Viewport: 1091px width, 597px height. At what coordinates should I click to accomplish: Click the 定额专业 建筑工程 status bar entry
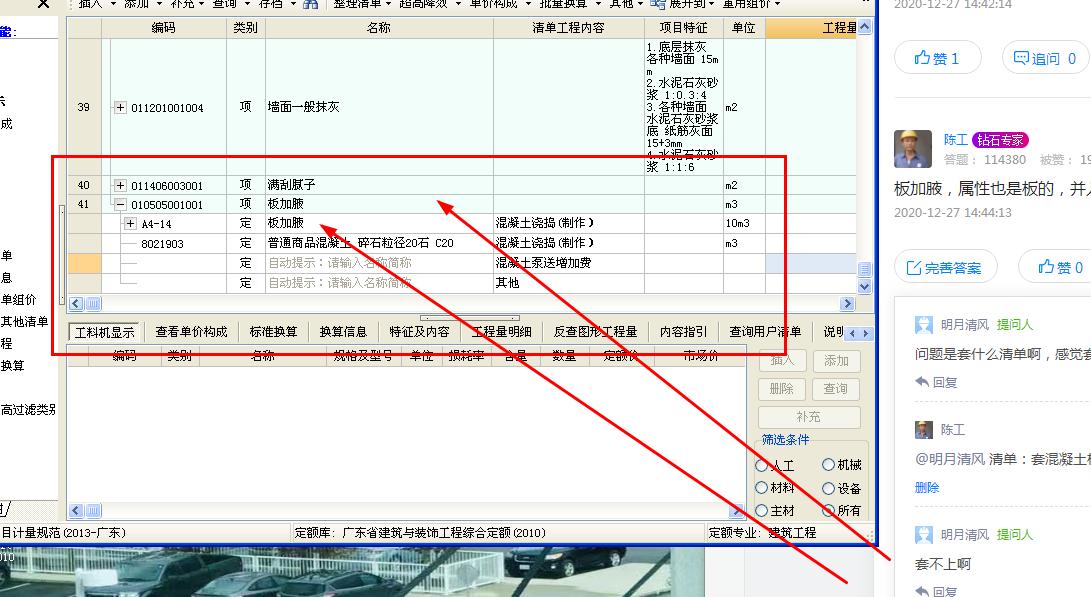762,533
